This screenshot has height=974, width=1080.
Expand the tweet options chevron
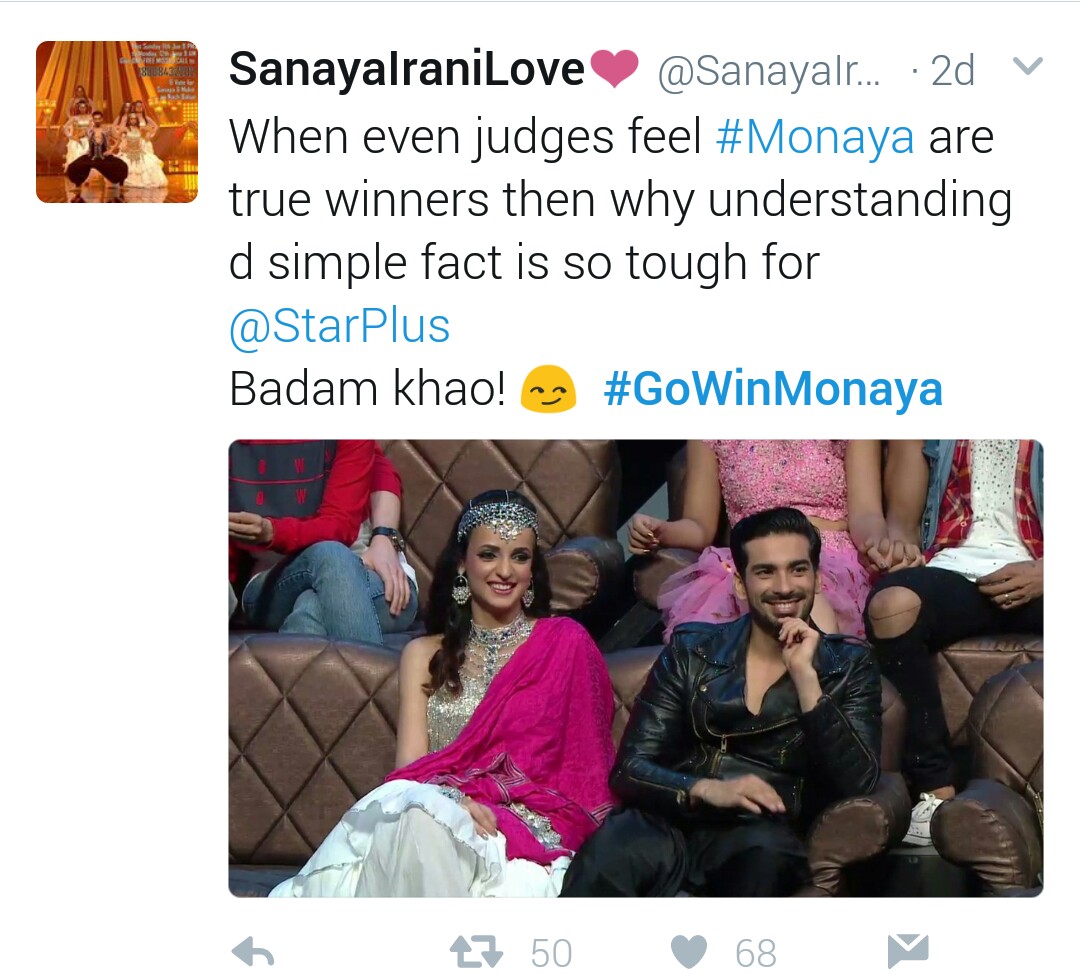coord(1028,66)
